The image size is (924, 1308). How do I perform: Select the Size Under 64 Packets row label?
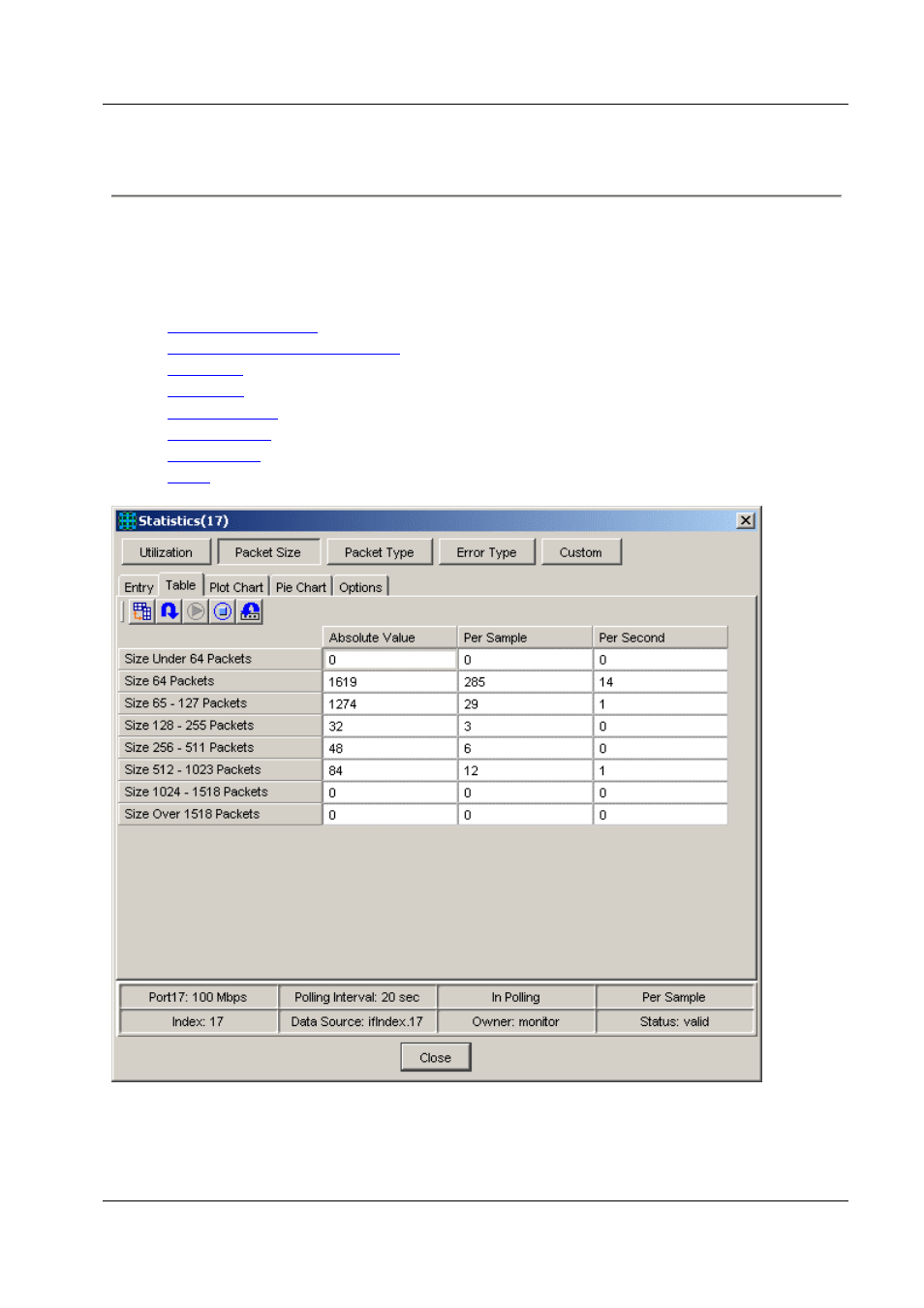[x=220, y=659]
